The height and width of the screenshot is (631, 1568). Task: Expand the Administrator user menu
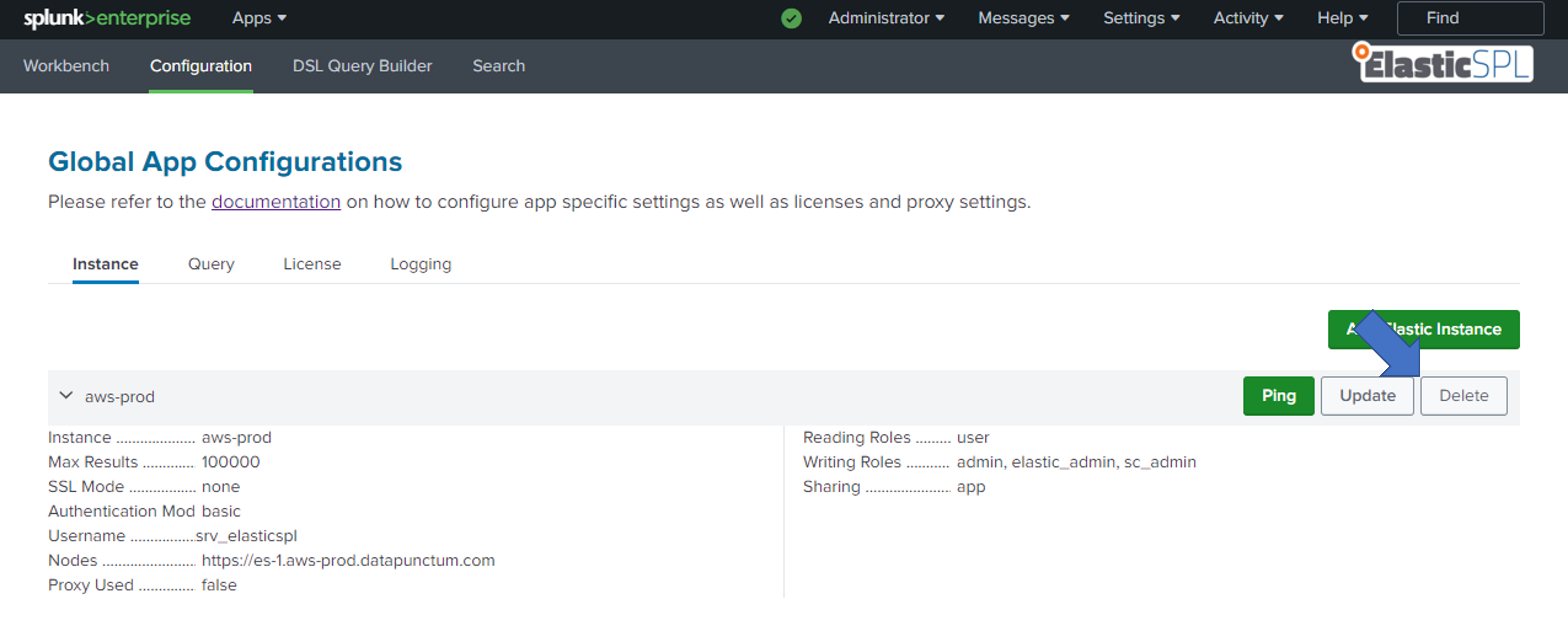pyautogui.click(x=886, y=18)
